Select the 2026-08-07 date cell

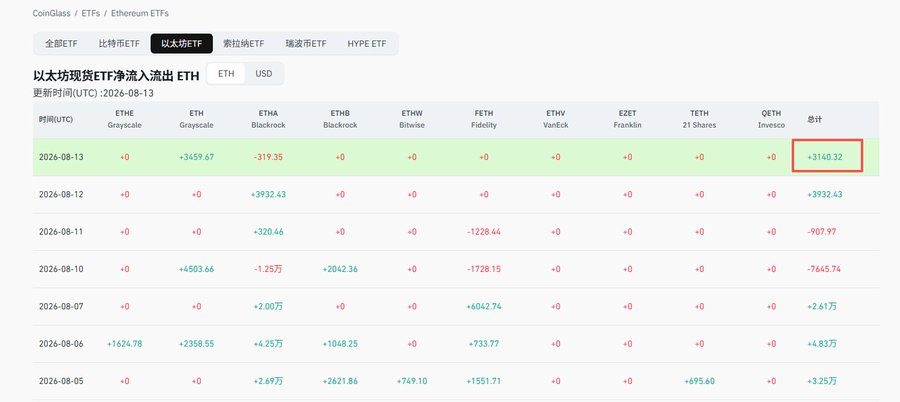pyautogui.click(x=61, y=306)
